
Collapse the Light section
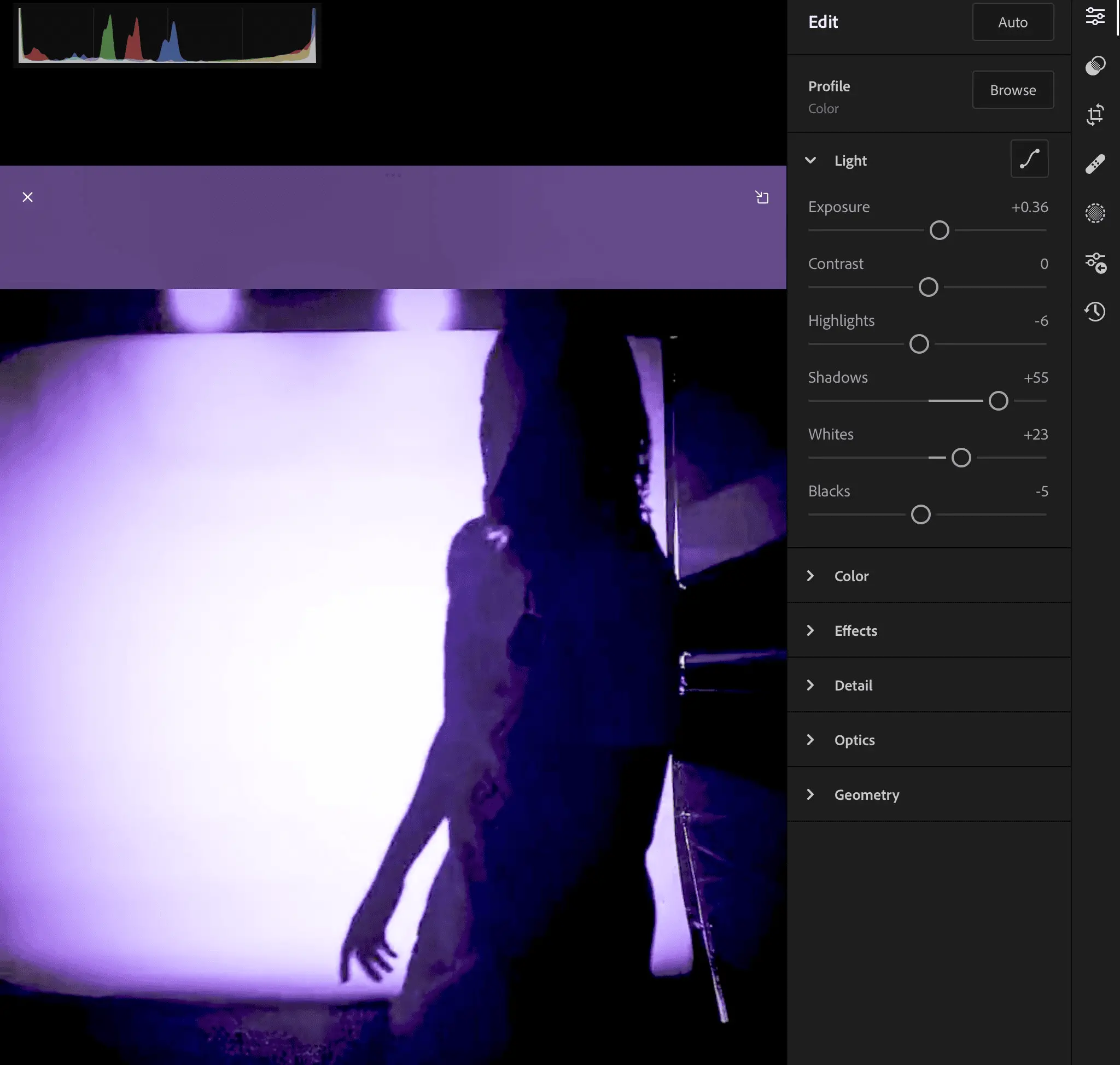pos(810,160)
